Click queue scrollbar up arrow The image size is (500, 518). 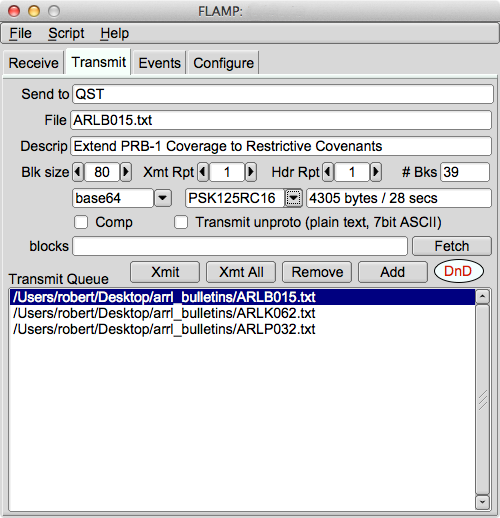(482, 296)
